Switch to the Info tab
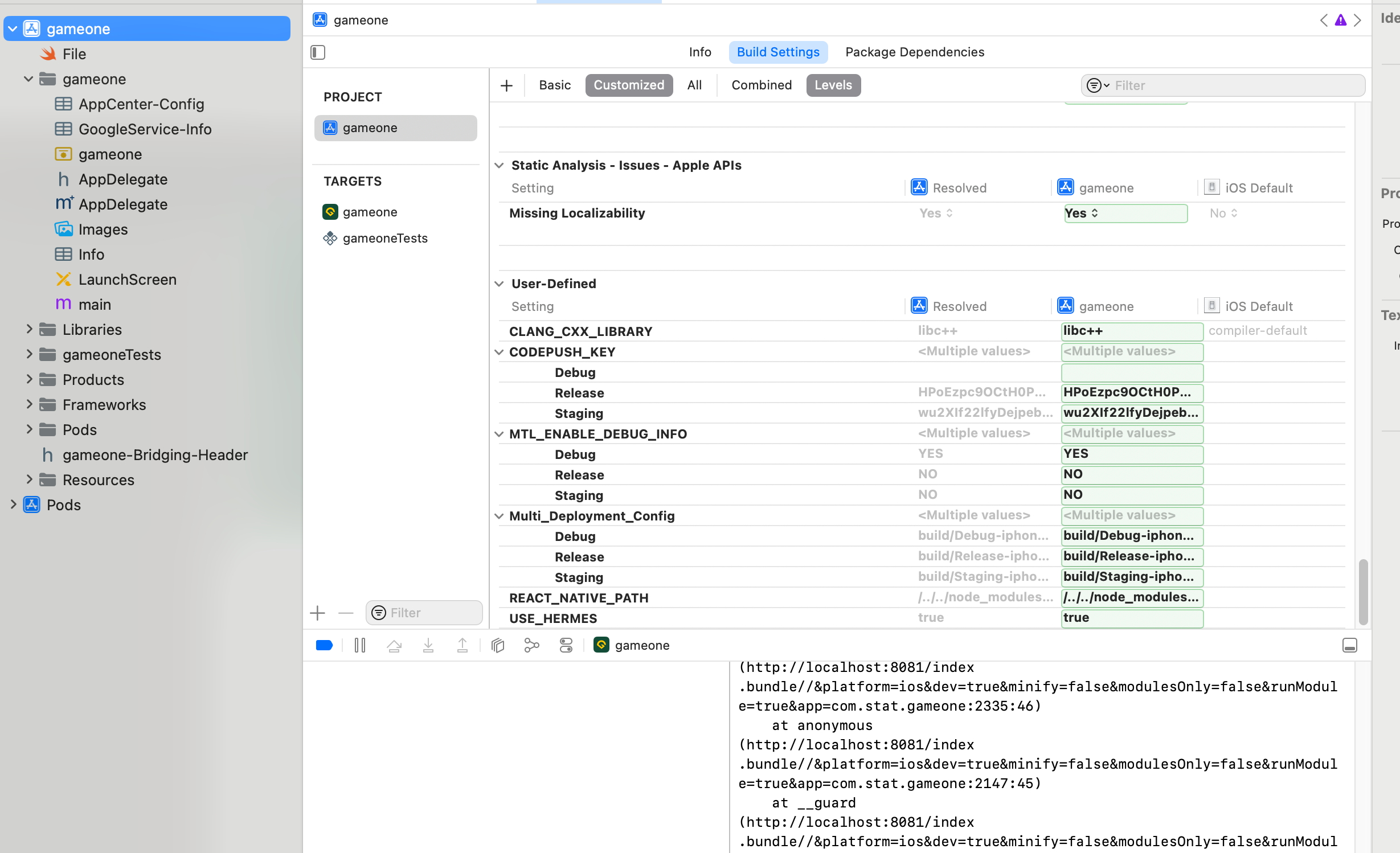 (699, 52)
